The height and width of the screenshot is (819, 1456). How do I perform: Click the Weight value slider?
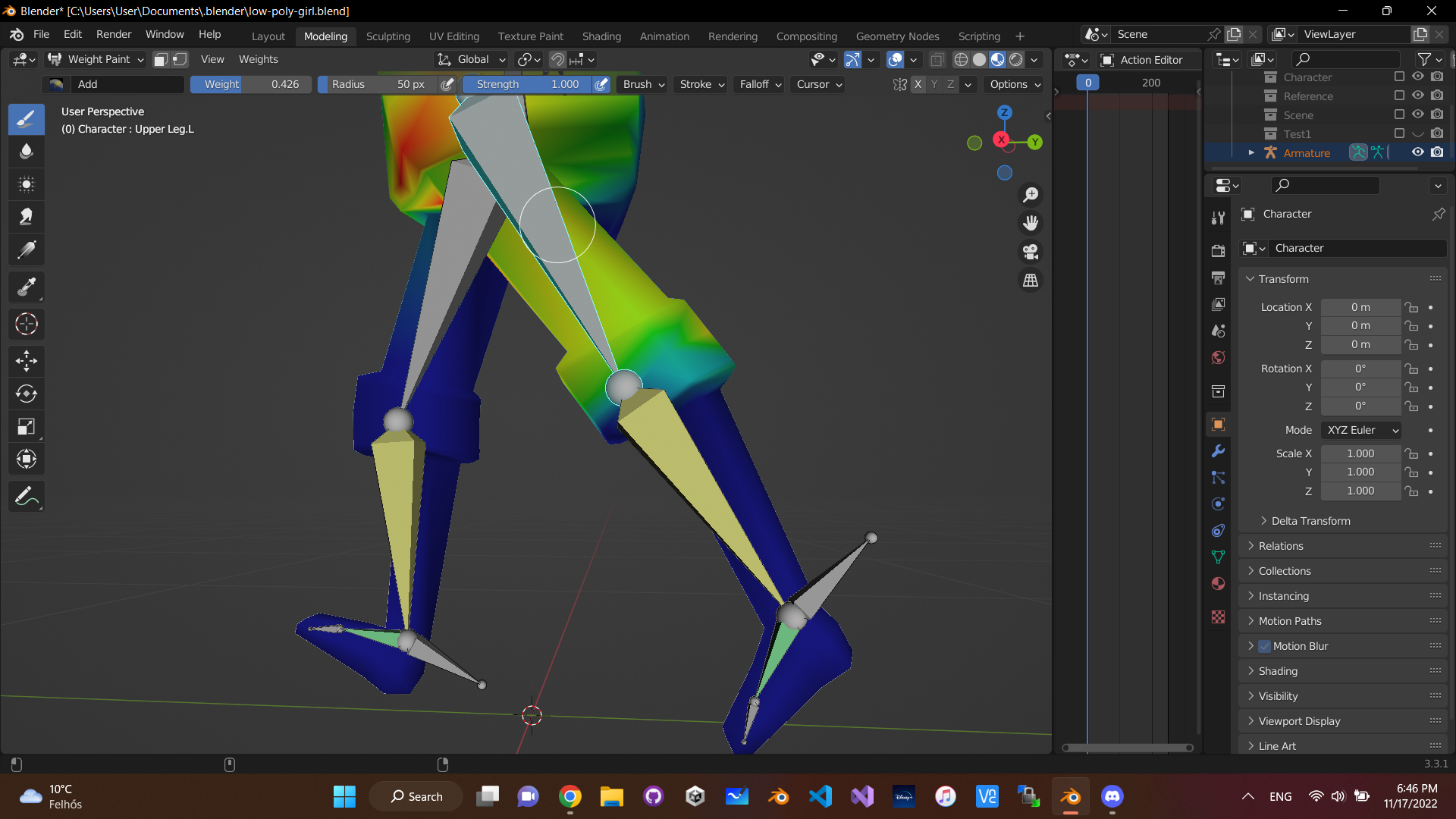(x=250, y=84)
